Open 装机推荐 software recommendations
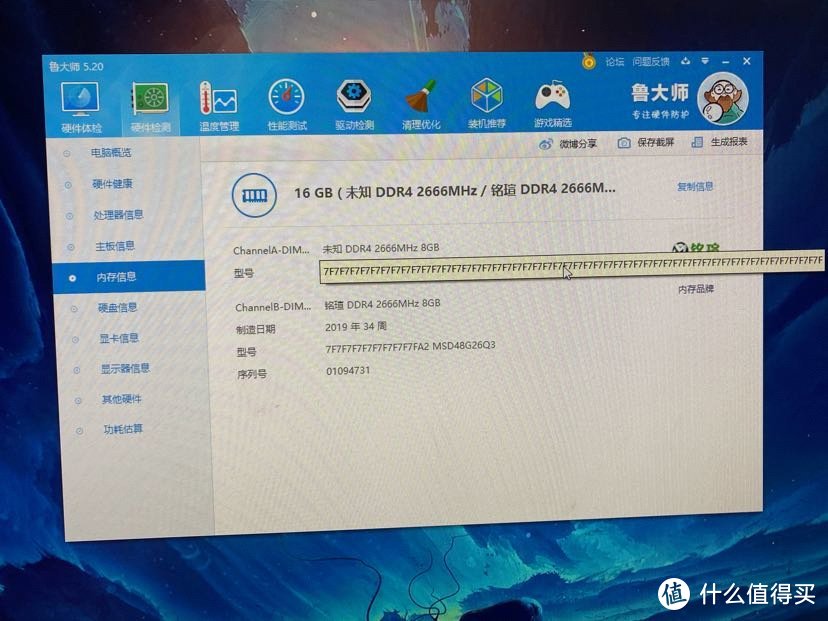 486,104
